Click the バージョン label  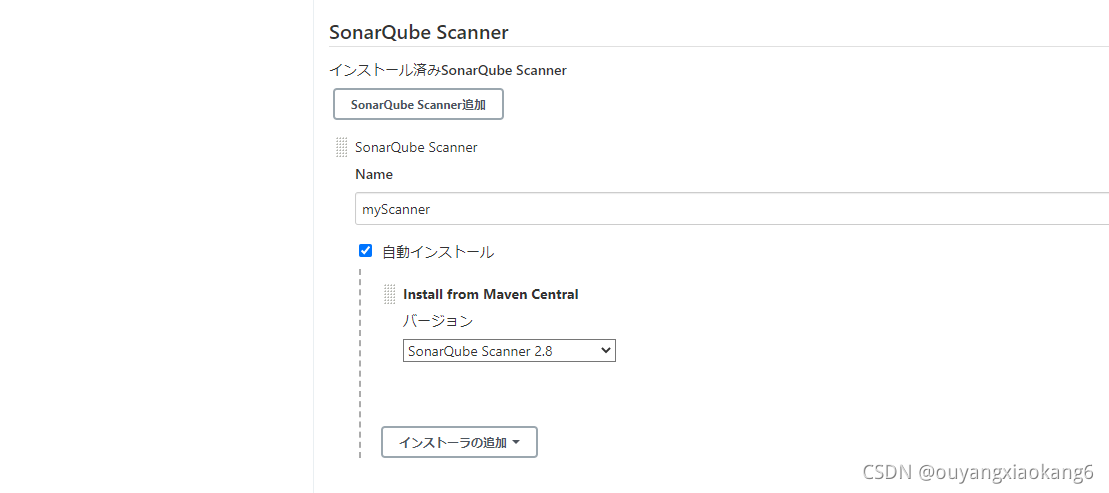tap(438, 321)
